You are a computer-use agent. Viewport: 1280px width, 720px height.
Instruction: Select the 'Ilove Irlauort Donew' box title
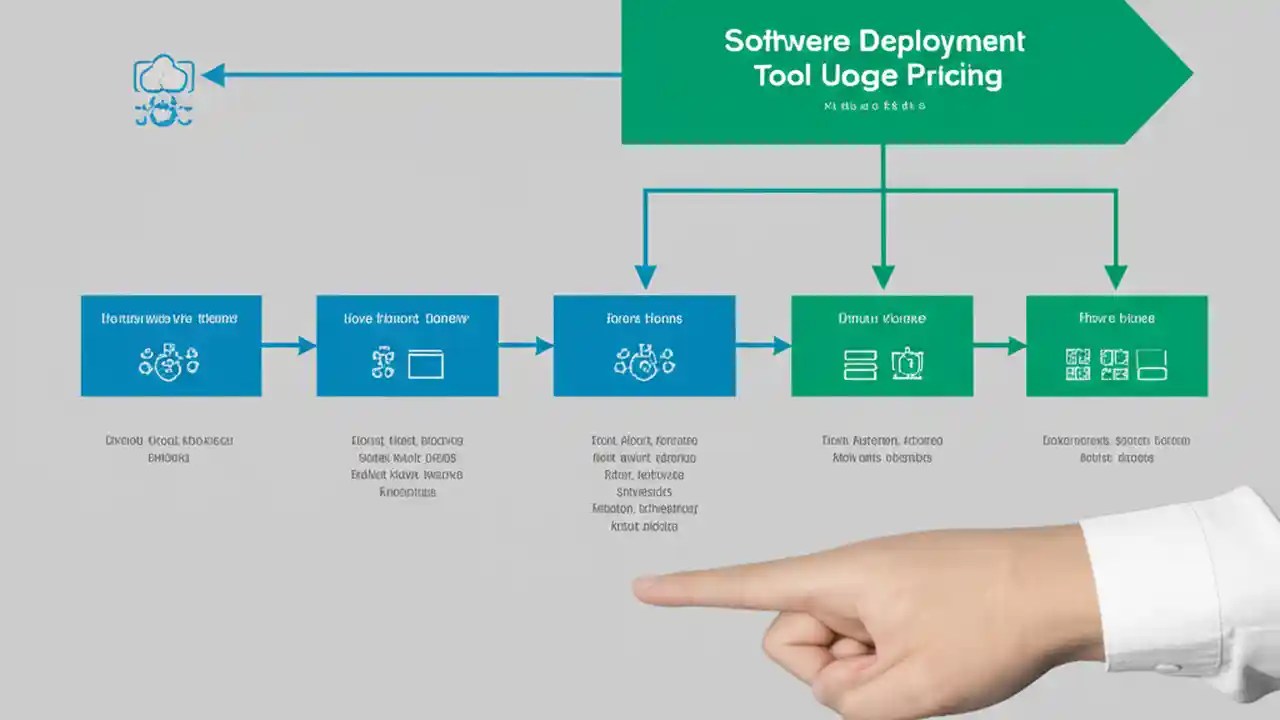[407, 318]
